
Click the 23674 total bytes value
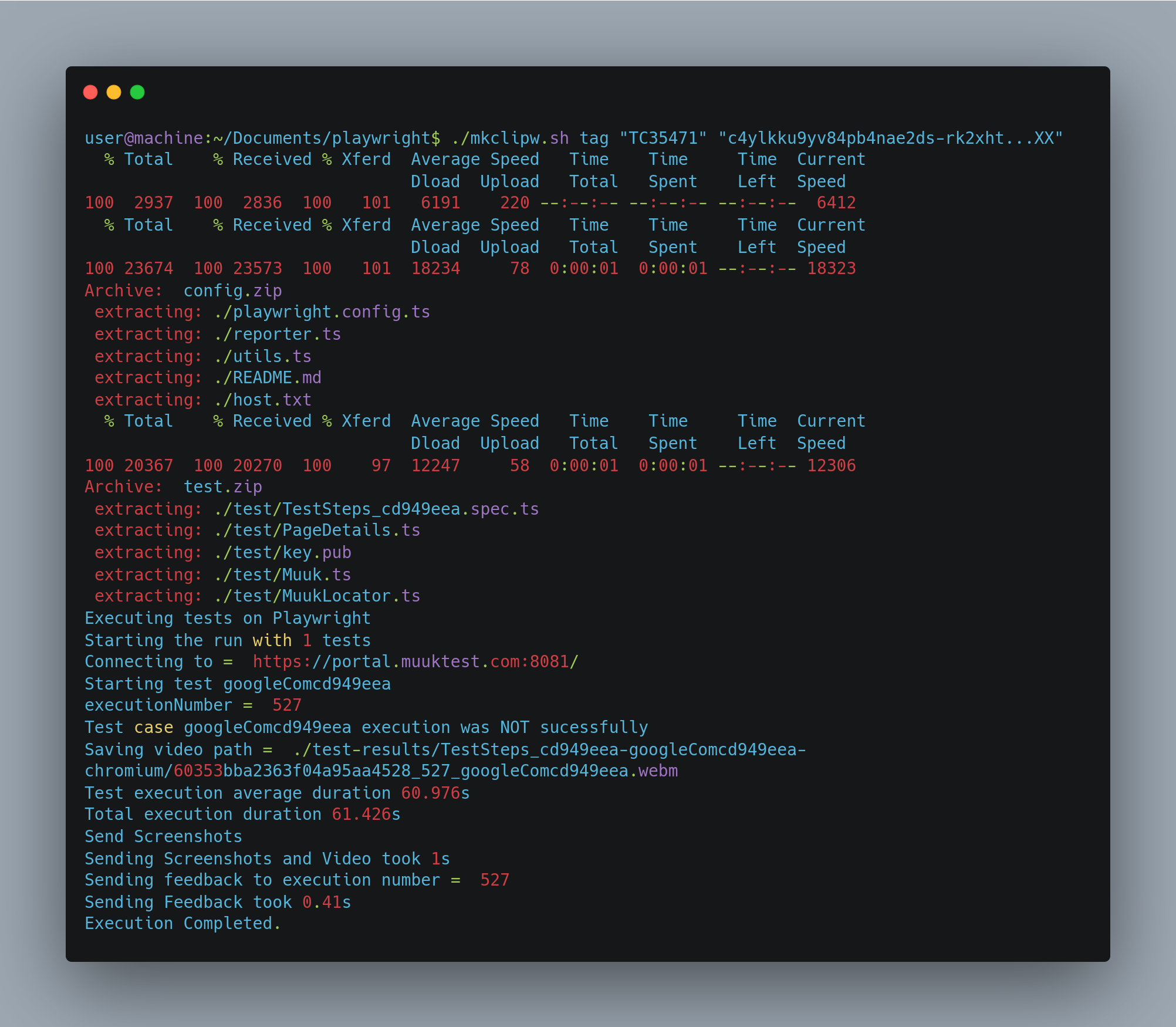149,268
